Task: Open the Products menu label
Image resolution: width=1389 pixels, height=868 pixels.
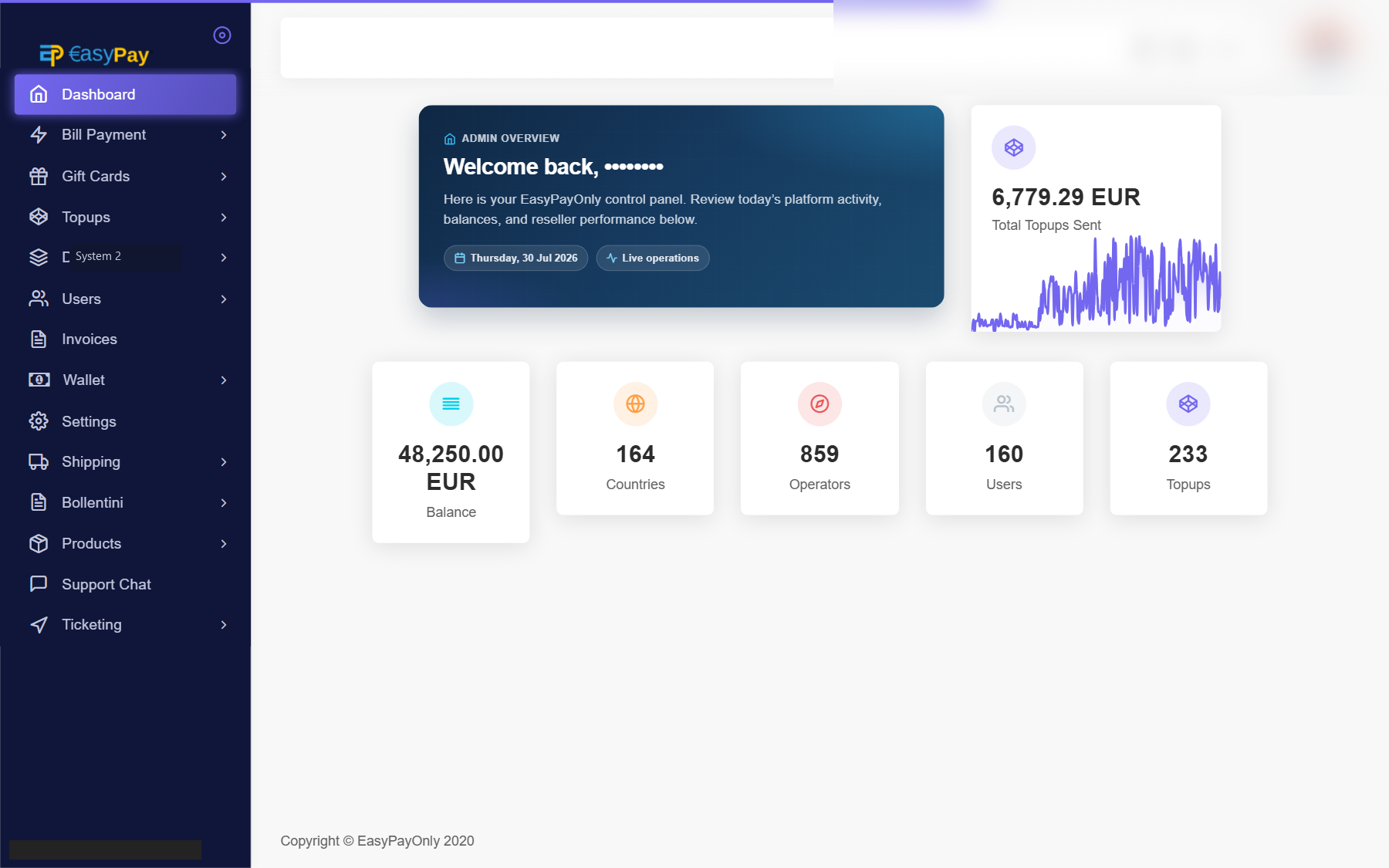Action: pyautogui.click(x=92, y=543)
